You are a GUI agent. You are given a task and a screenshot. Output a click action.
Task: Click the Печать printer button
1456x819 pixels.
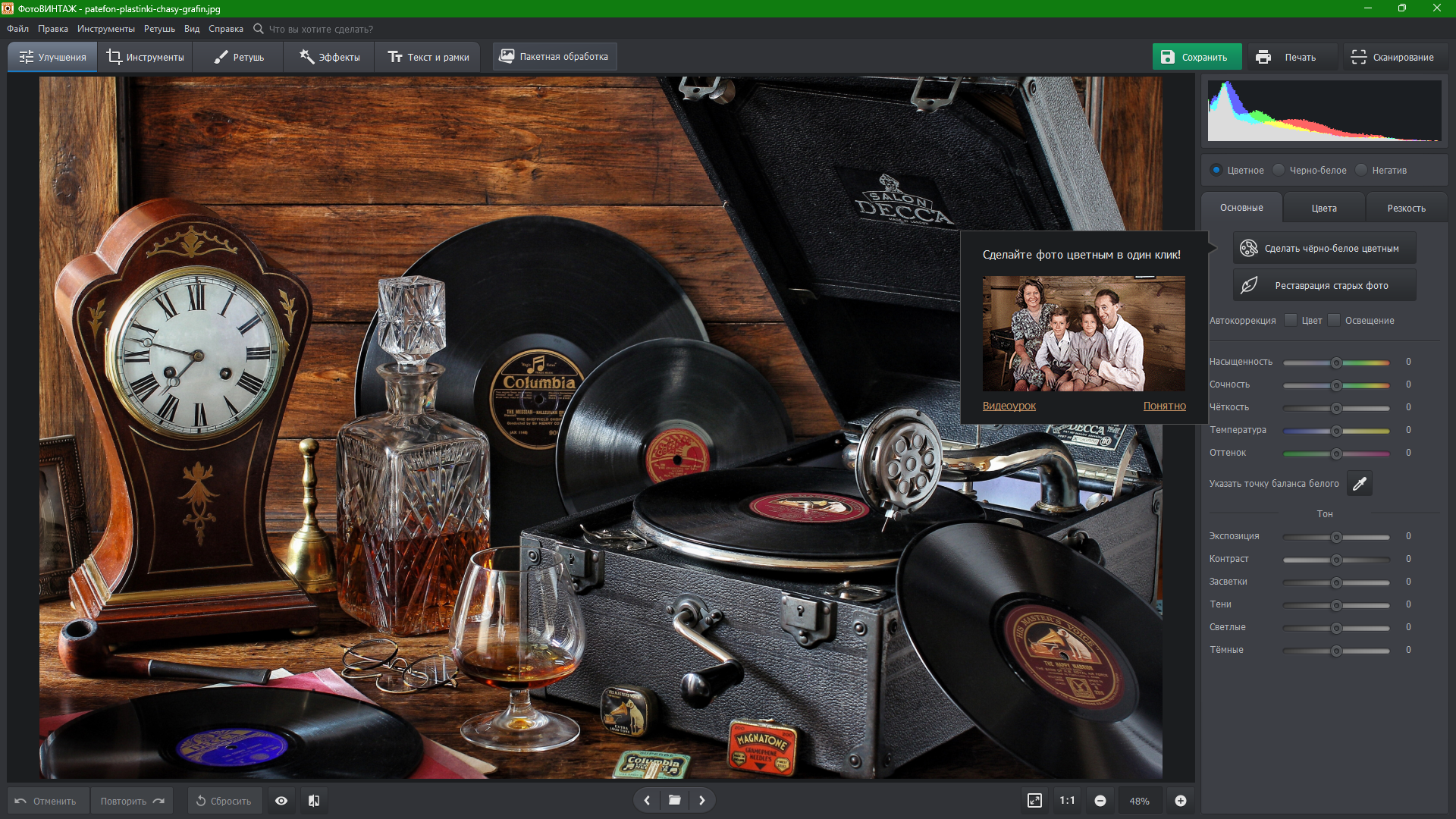point(1288,57)
